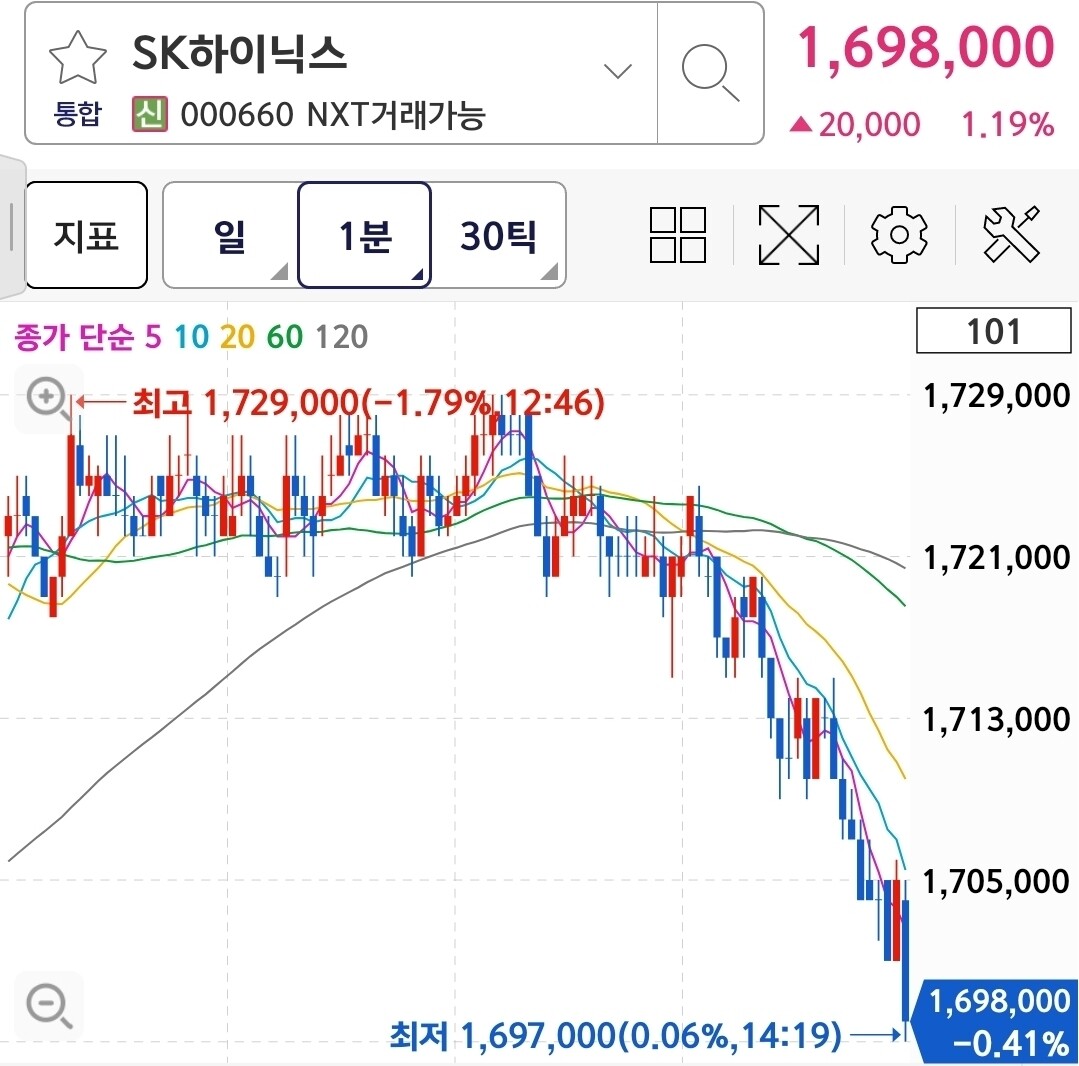Viewport: 1079px width, 1066px height.
Task: Open the 30틱 period dropdown triangle
Action: point(549,272)
